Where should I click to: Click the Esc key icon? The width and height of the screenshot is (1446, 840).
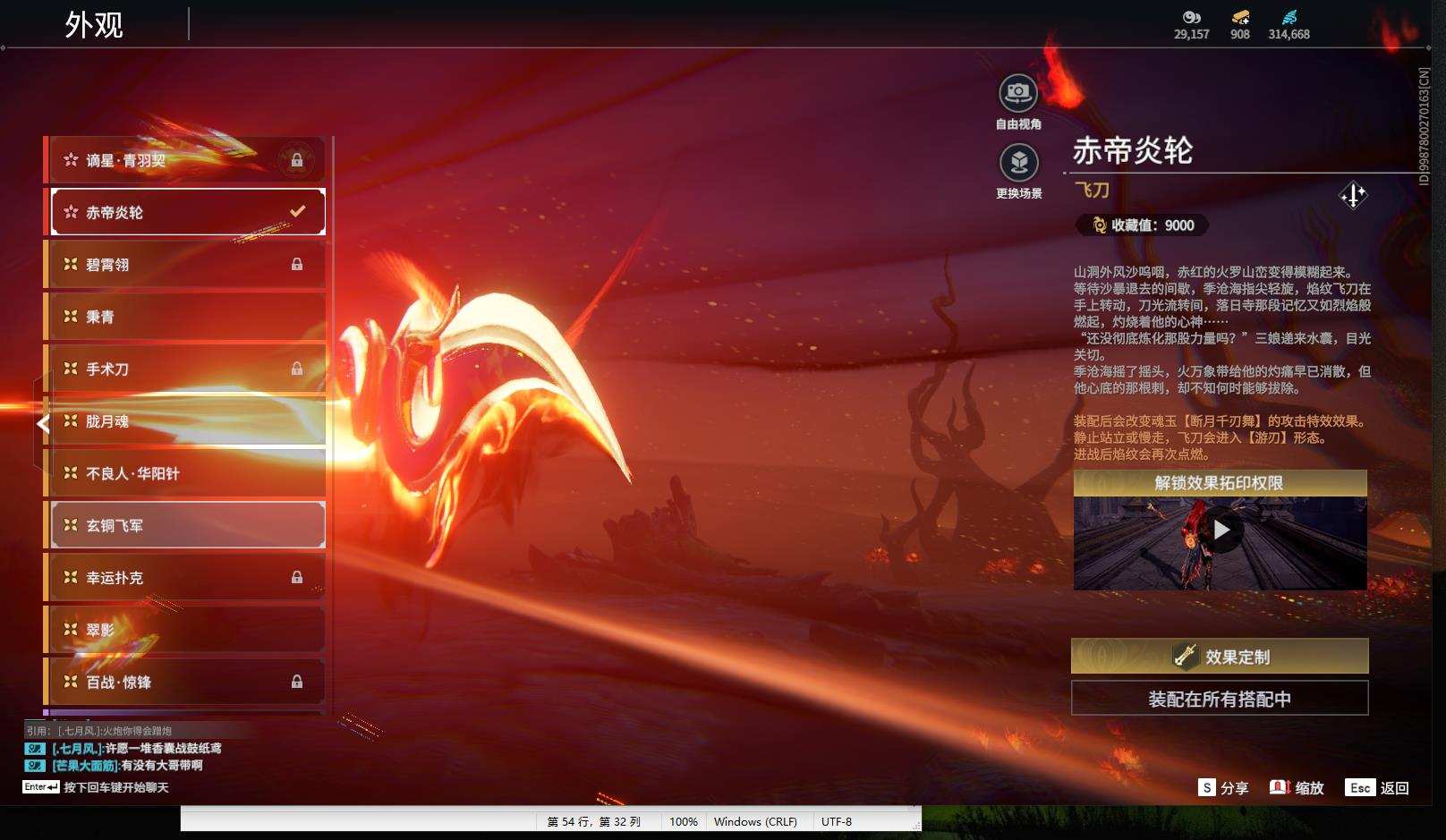coord(1360,787)
